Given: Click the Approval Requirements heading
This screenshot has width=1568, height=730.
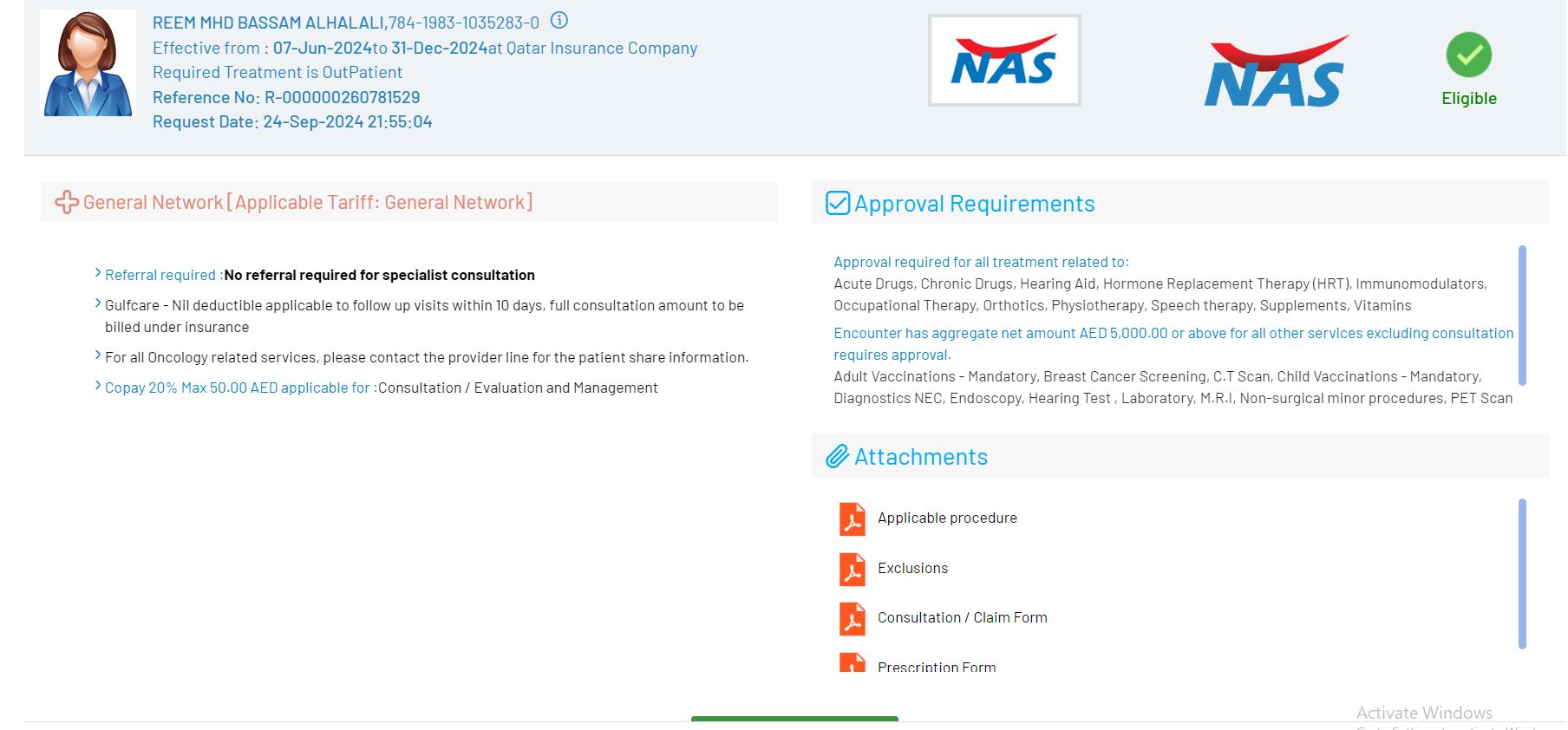Looking at the screenshot, I should click(974, 203).
